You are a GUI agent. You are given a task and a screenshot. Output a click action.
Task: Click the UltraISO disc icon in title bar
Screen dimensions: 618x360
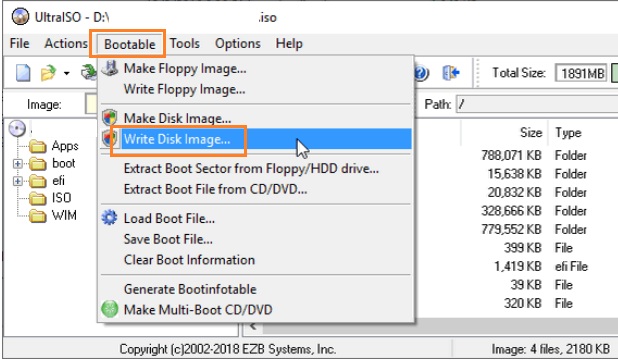[x=20, y=17]
